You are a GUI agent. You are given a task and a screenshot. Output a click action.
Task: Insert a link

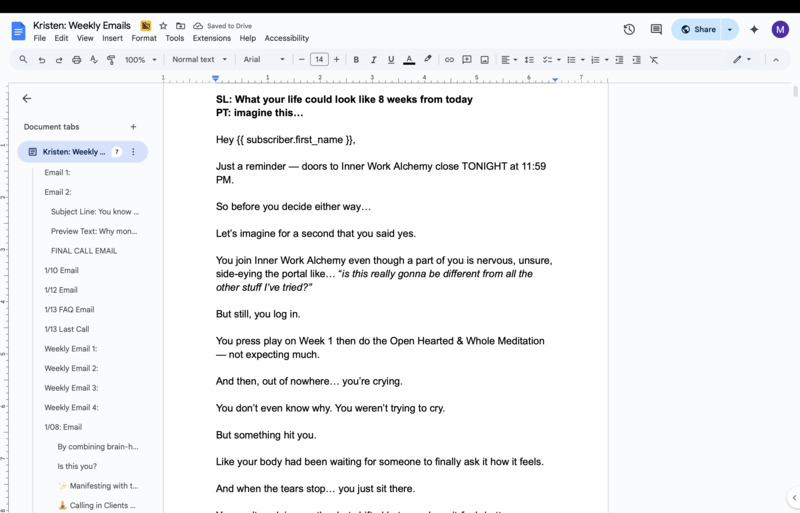[449, 60]
